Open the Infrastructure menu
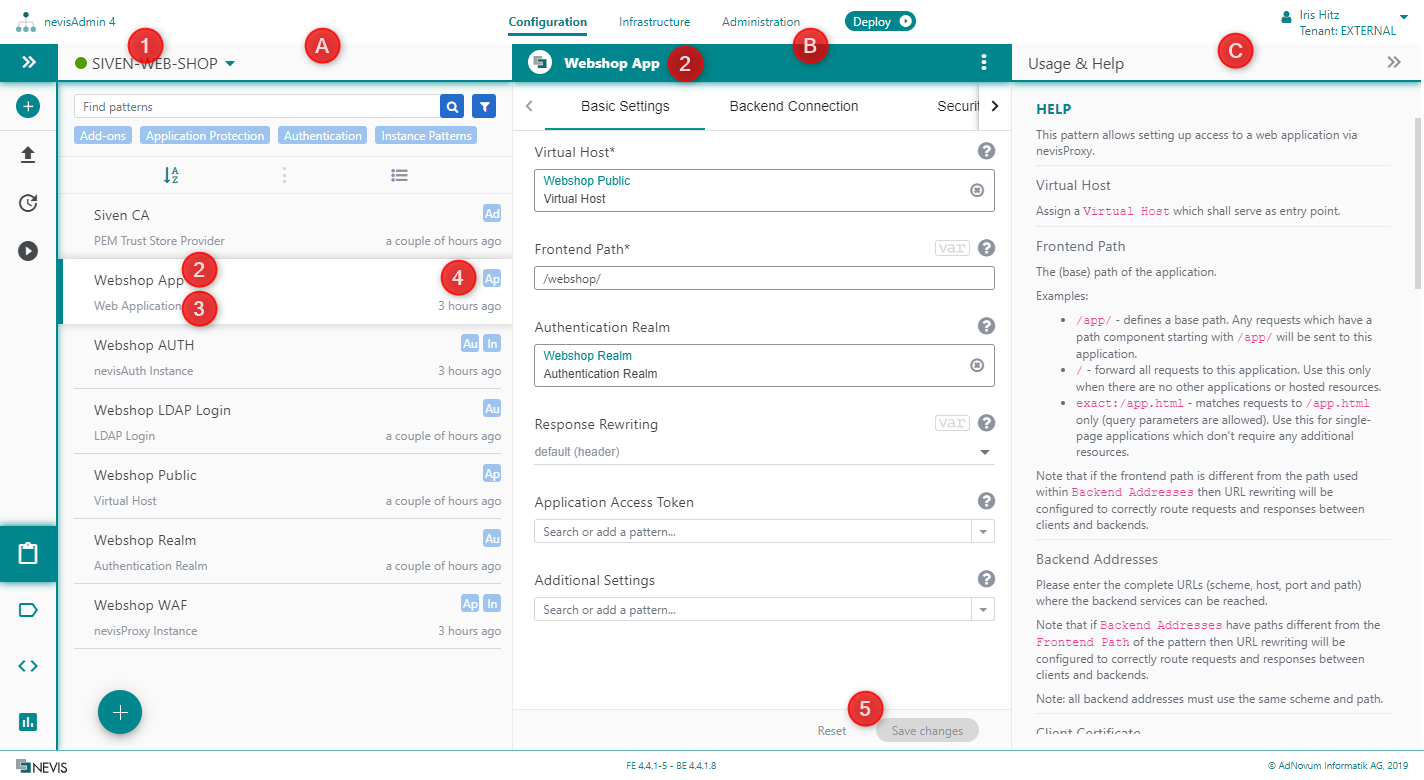1424x780 pixels. coord(654,21)
